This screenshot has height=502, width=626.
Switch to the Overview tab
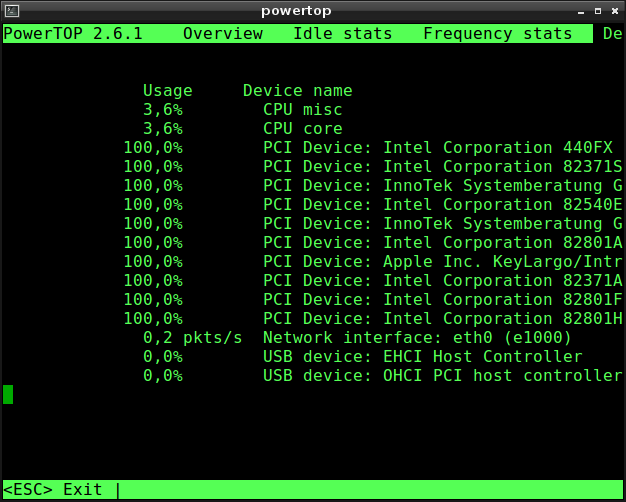click(x=223, y=34)
